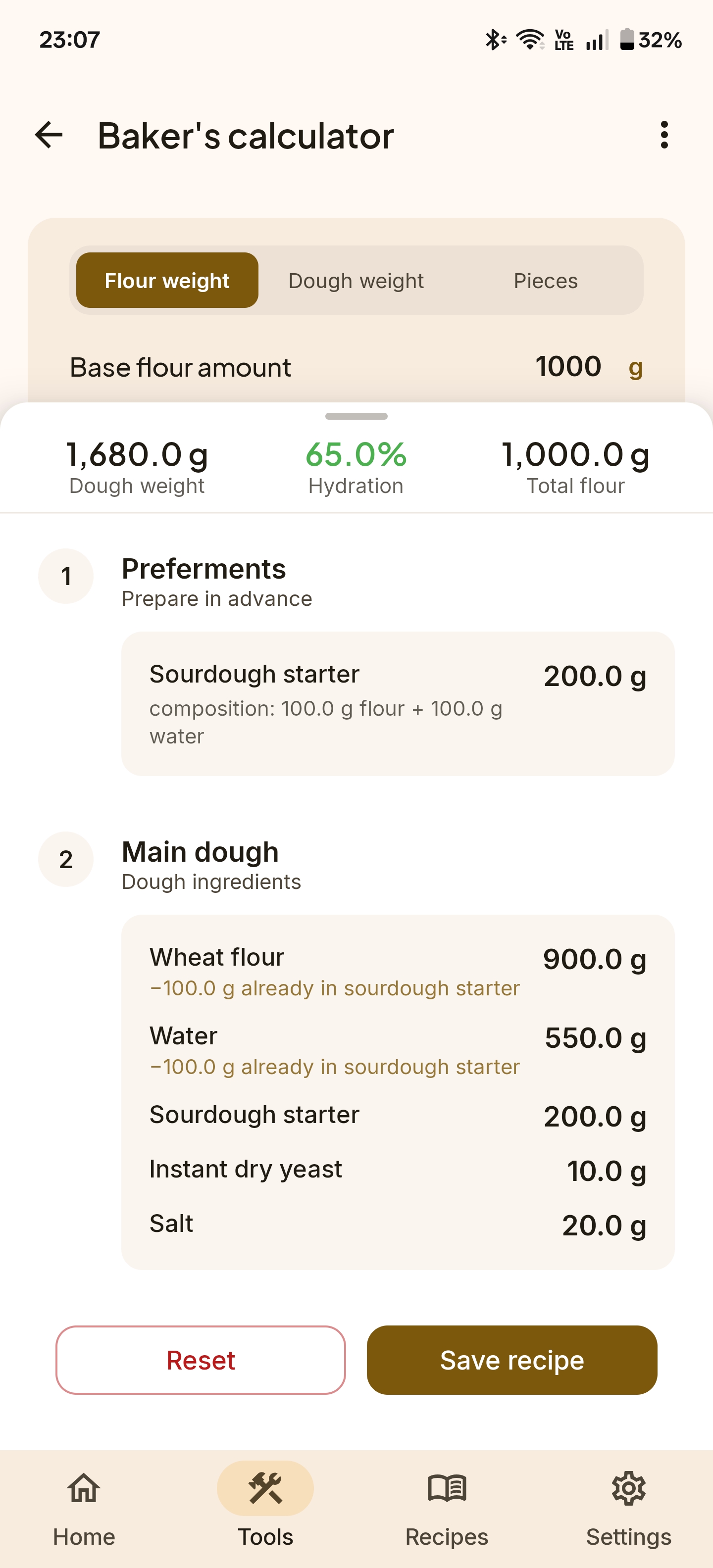
Task: Open Settings via gear icon
Action: click(628, 1489)
